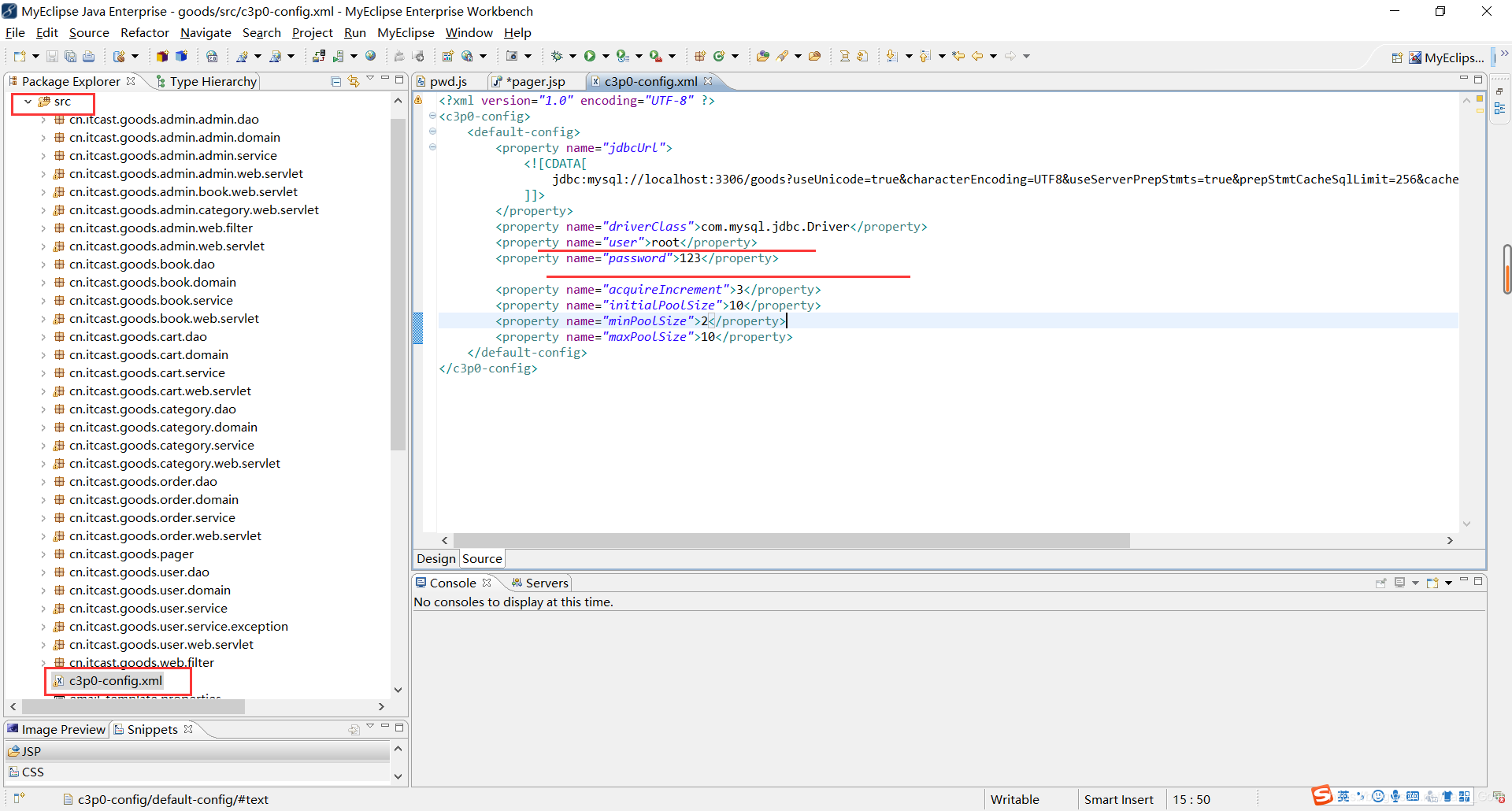The height and width of the screenshot is (811, 1512).
Task: Click the Smart Insert status bar entry
Action: (1118, 799)
